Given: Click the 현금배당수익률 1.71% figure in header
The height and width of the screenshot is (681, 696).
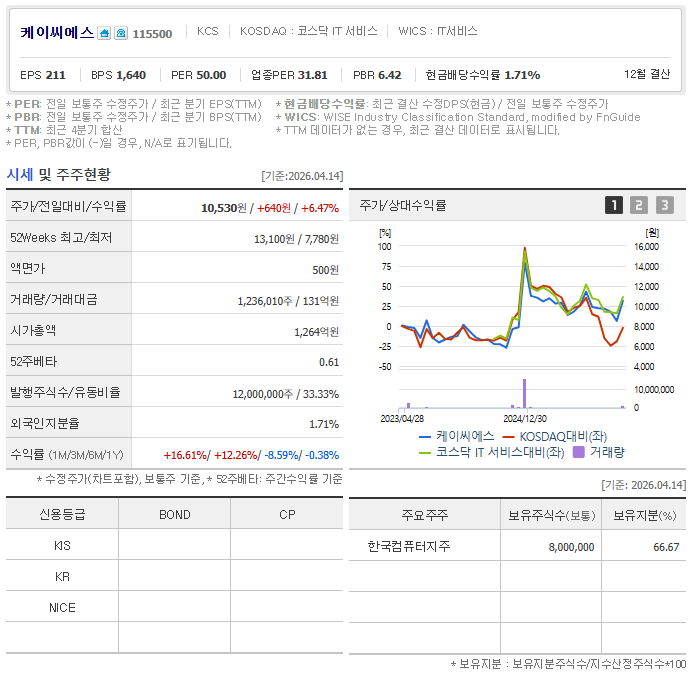Looking at the screenshot, I should pyautogui.click(x=483, y=75).
